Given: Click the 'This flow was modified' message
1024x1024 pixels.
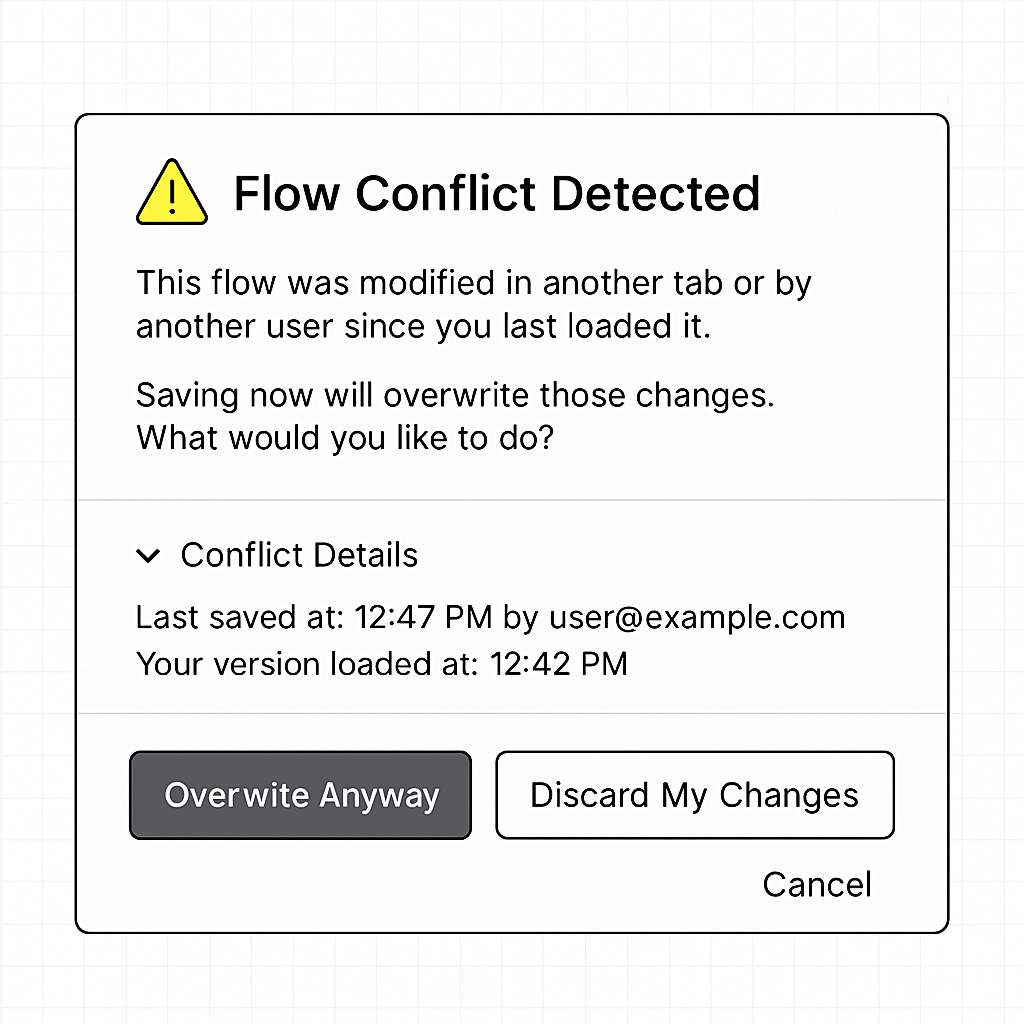Looking at the screenshot, I should point(473,283).
